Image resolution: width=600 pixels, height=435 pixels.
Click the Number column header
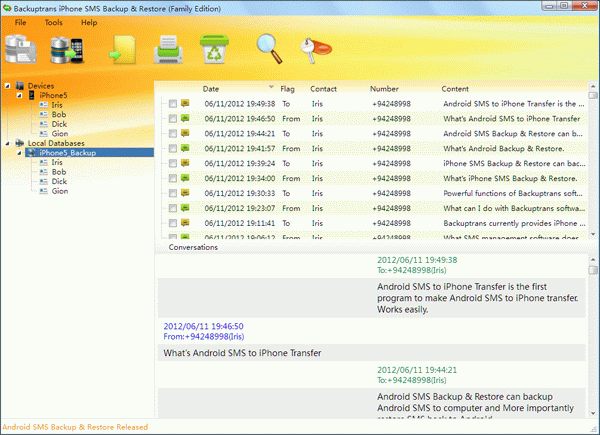384,89
